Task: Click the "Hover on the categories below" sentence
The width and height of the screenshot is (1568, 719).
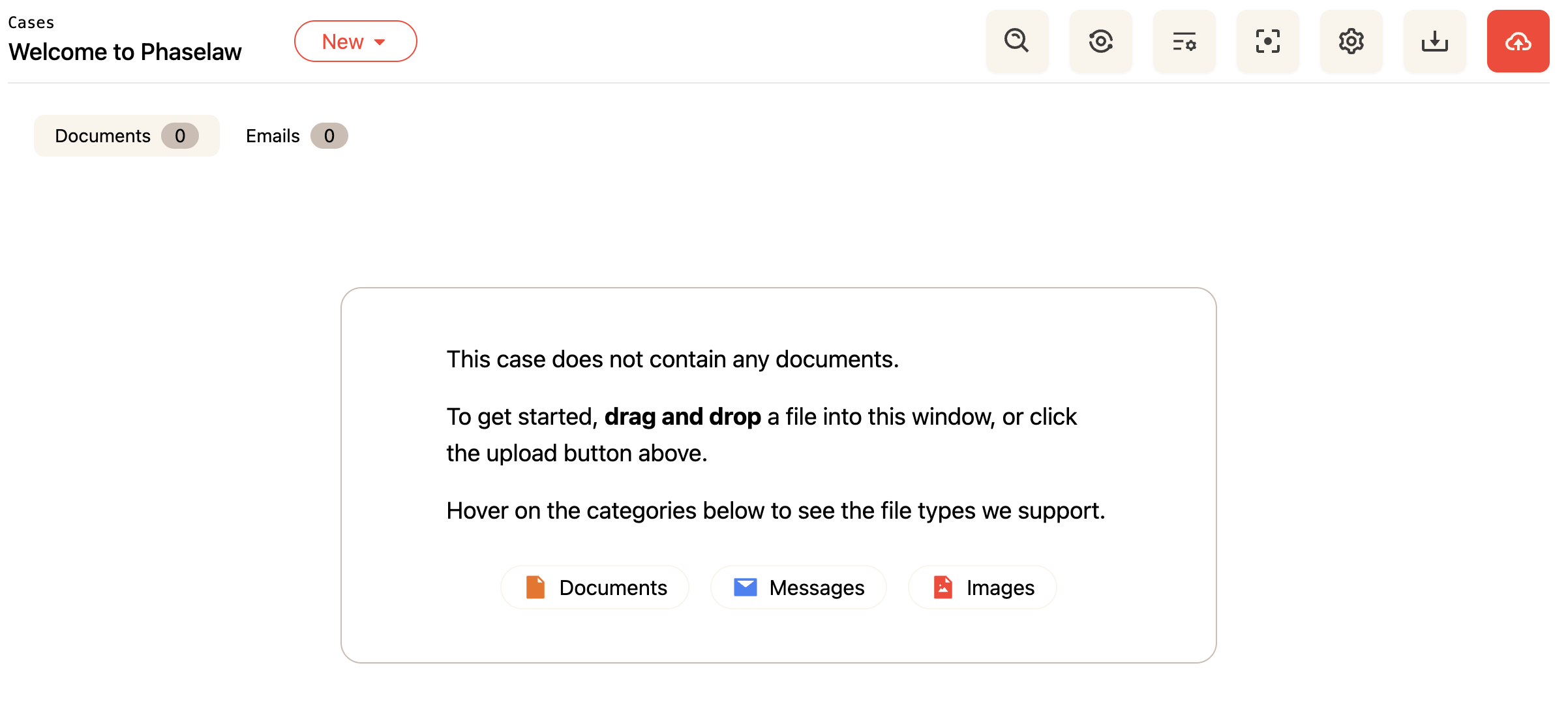Action: [776, 511]
